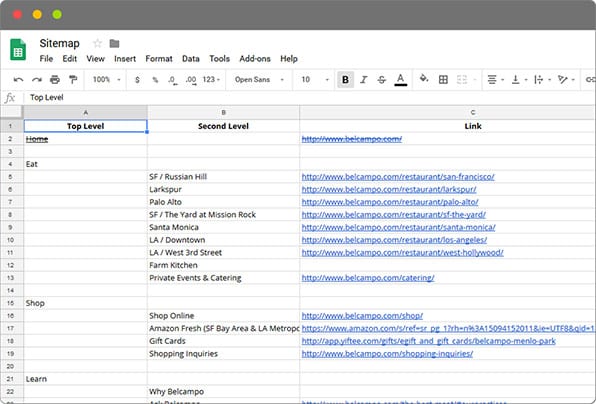This screenshot has width=596, height=404.
Task: Select the struck-through Home cell
Action: point(86,139)
